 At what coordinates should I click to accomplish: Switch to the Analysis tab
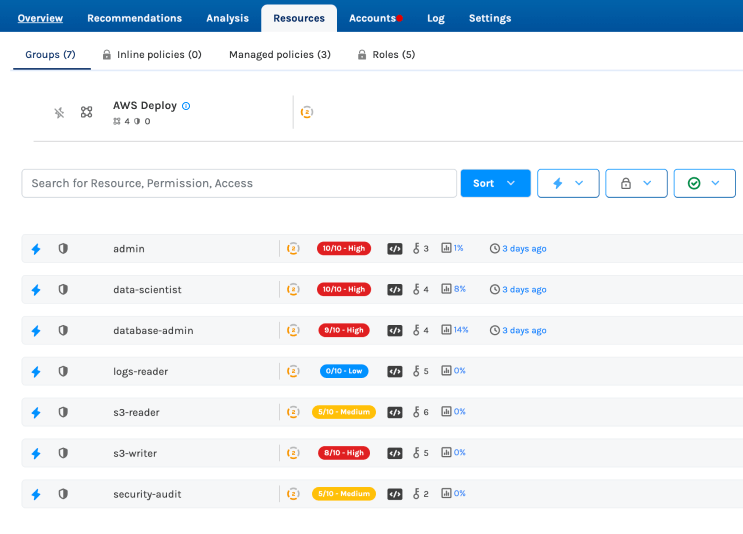(x=227, y=18)
